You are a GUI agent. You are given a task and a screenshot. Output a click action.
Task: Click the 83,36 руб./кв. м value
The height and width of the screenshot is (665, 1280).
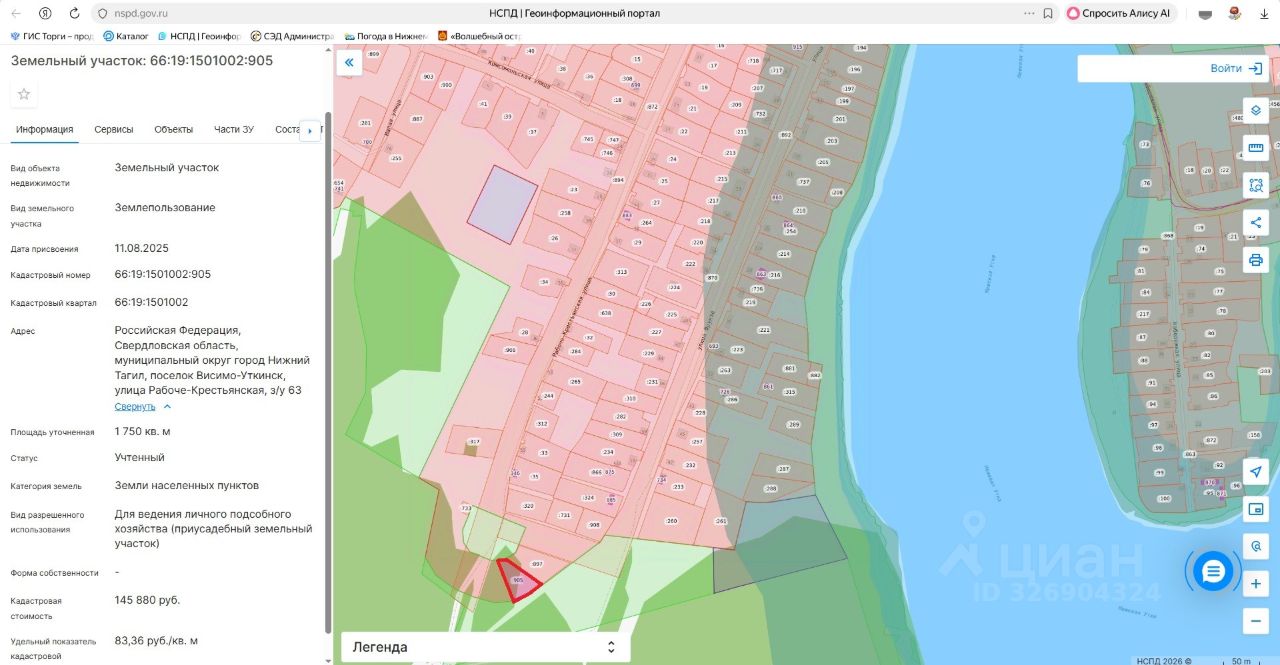[156, 640]
